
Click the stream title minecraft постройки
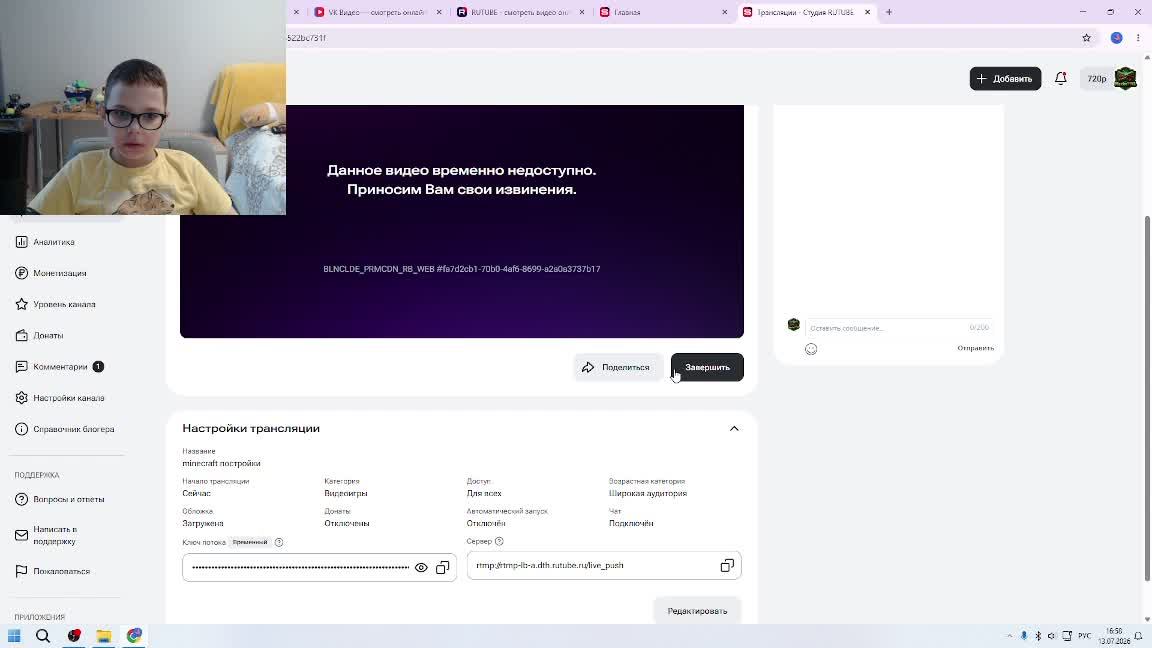tap(221, 464)
